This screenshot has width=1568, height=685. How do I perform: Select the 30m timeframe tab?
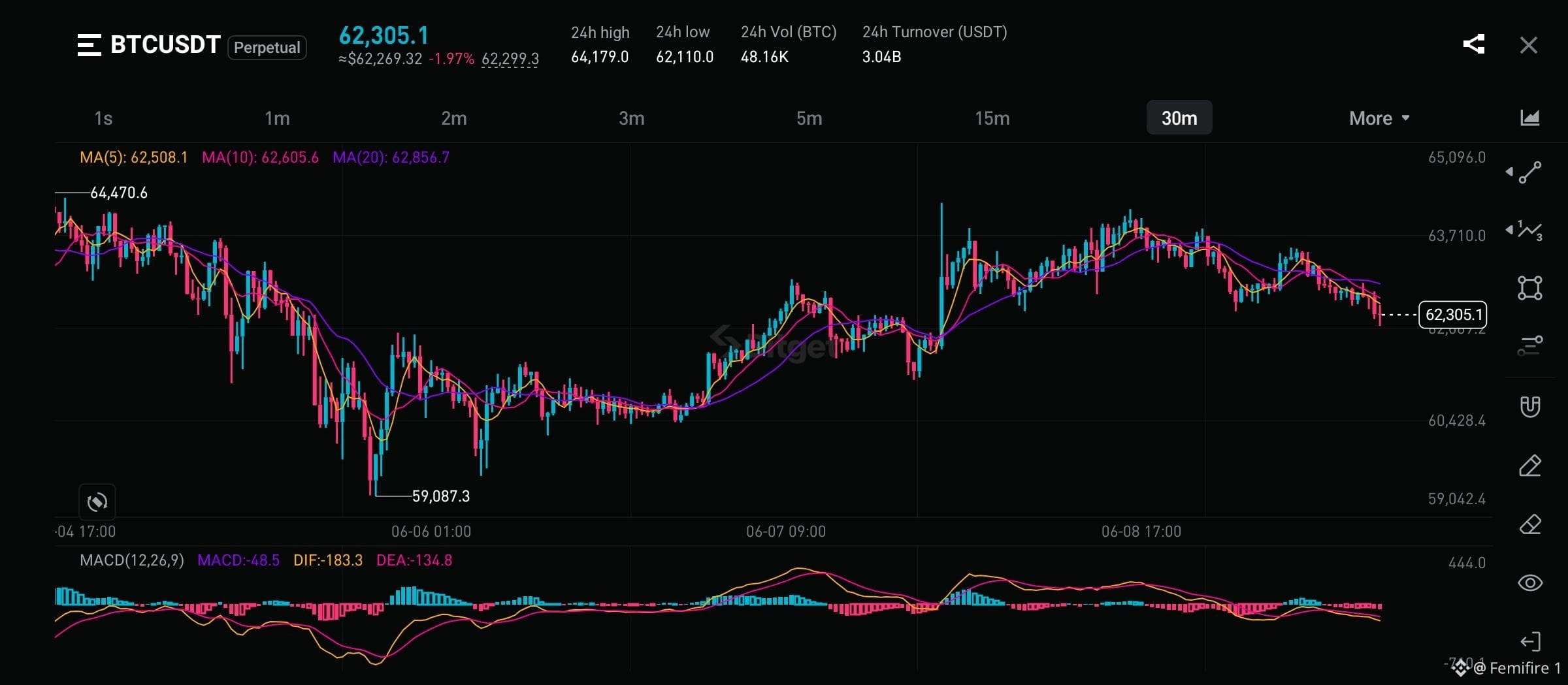[1179, 118]
